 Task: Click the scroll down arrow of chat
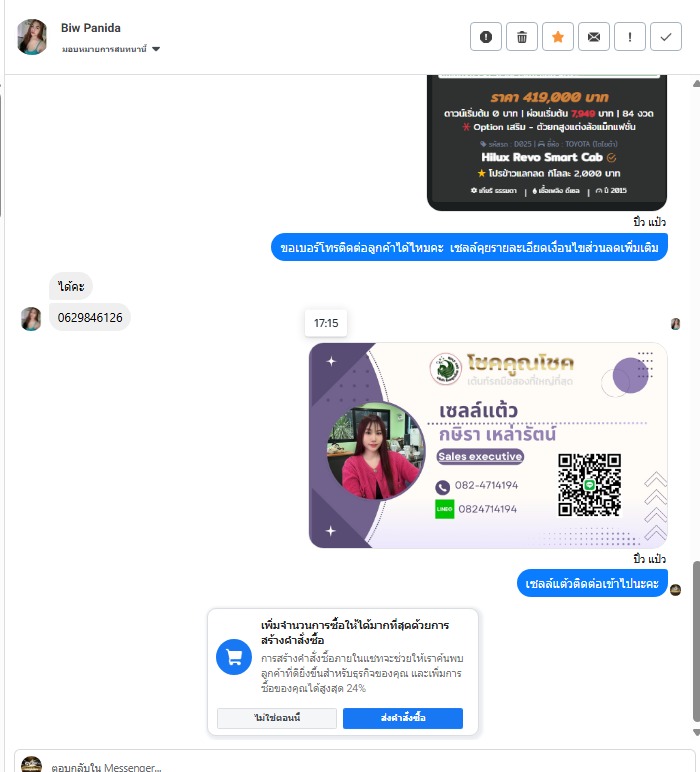pos(696,733)
